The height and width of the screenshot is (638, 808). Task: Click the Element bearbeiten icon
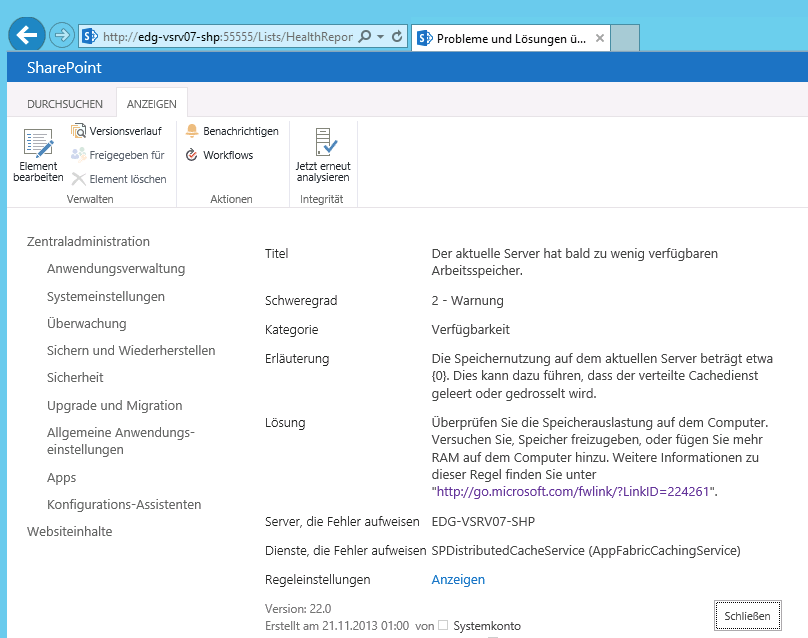point(38,143)
